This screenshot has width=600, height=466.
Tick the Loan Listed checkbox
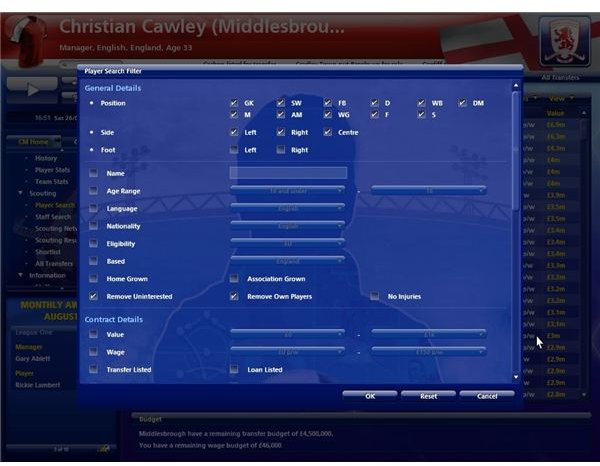tap(234, 370)
